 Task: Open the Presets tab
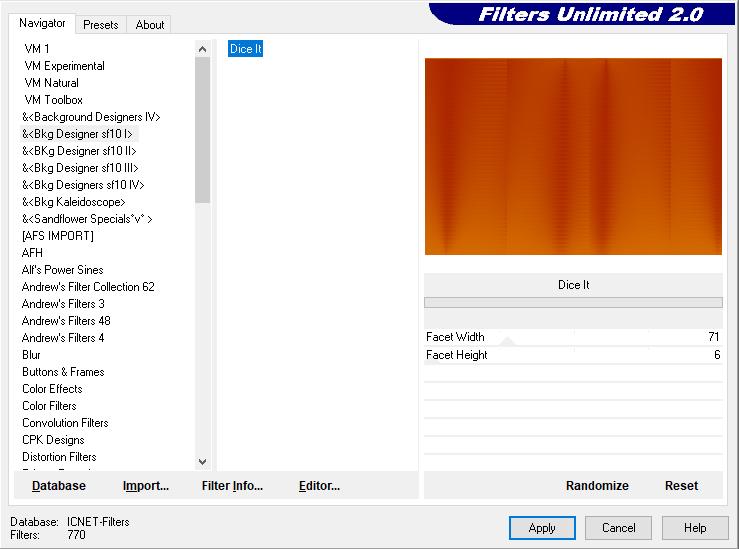[100, 25]
